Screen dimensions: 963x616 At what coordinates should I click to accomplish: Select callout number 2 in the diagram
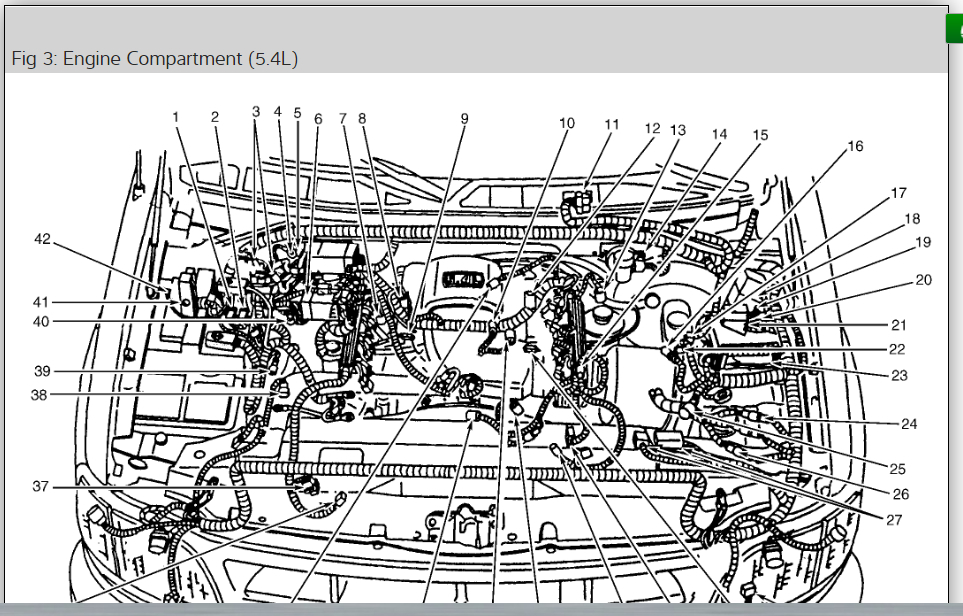tap(215, 117)
